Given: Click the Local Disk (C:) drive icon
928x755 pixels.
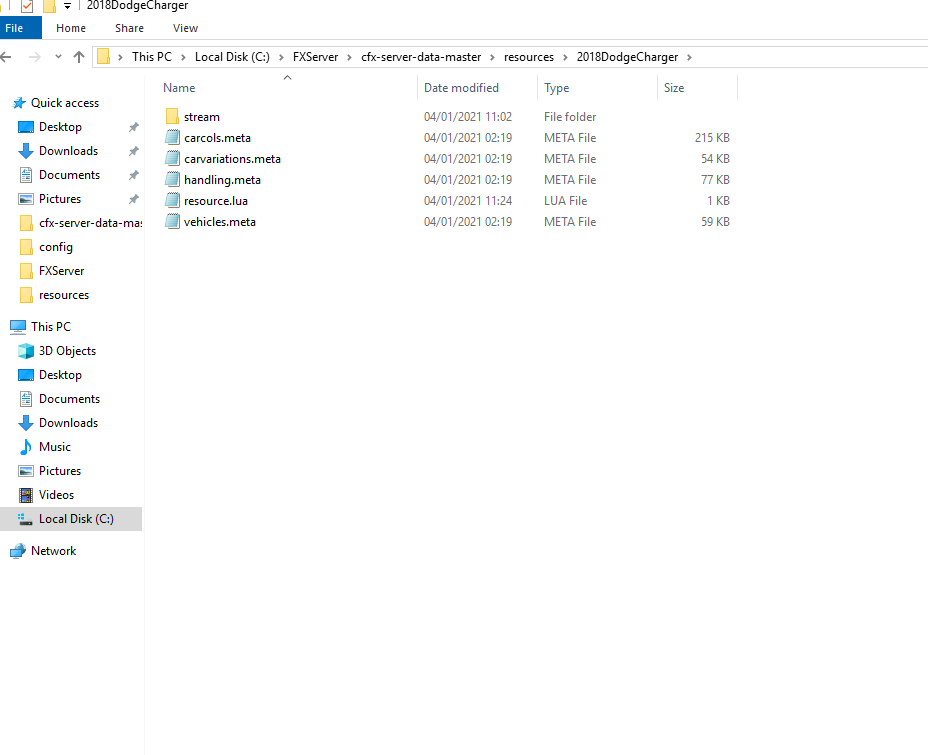Looking at the screenshot, I should click(25, 519).
